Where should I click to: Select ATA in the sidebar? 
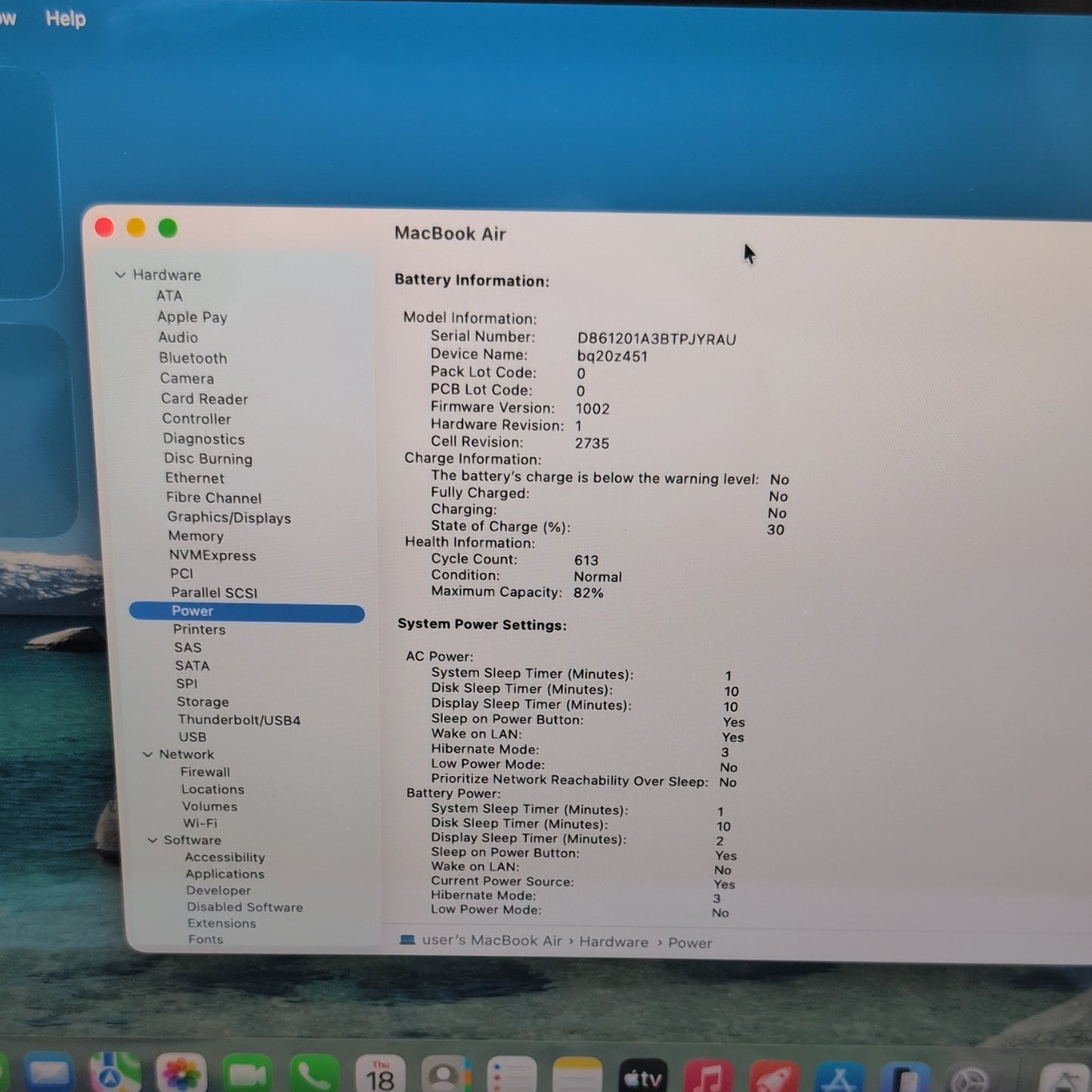169,296
